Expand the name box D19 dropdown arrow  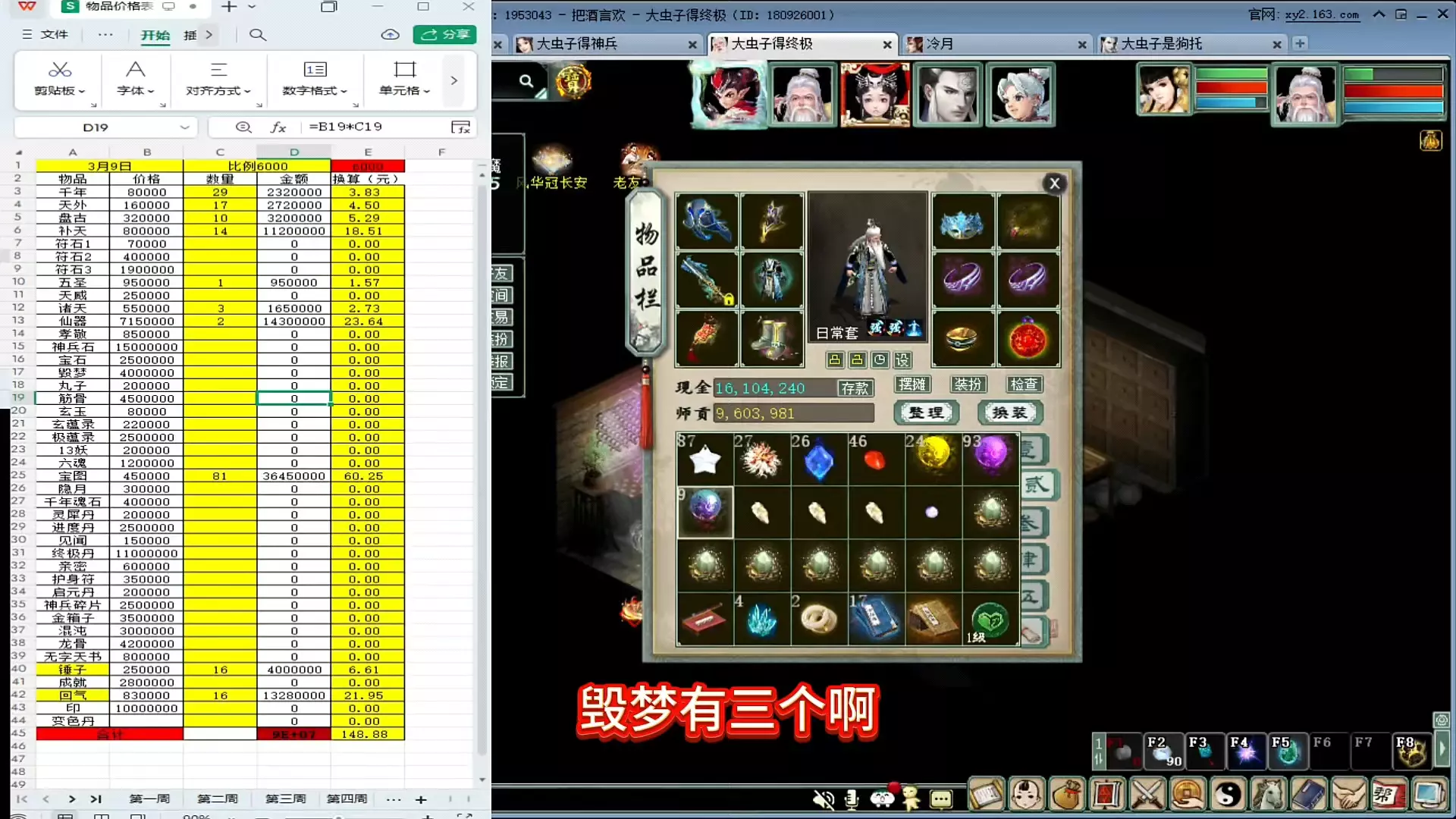pos(184,127)
